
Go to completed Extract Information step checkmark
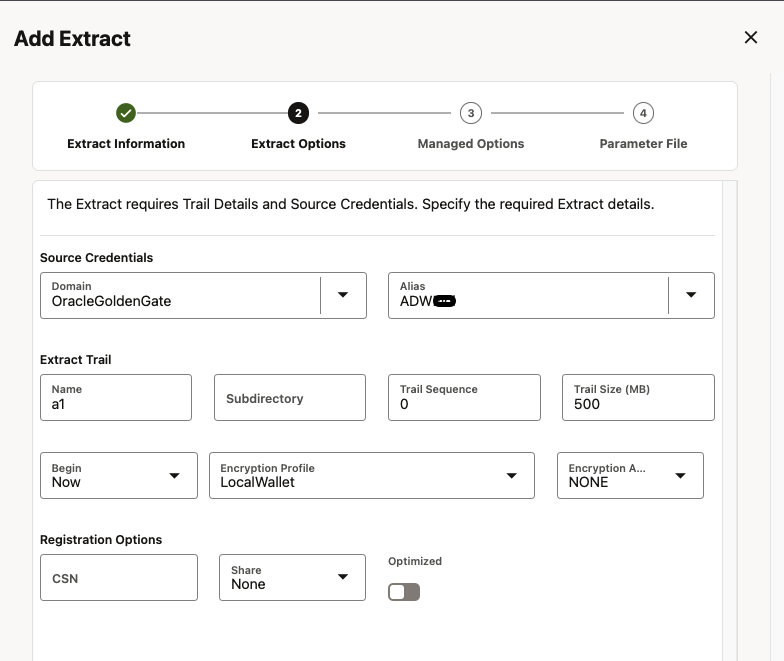(x=126, y=113)
